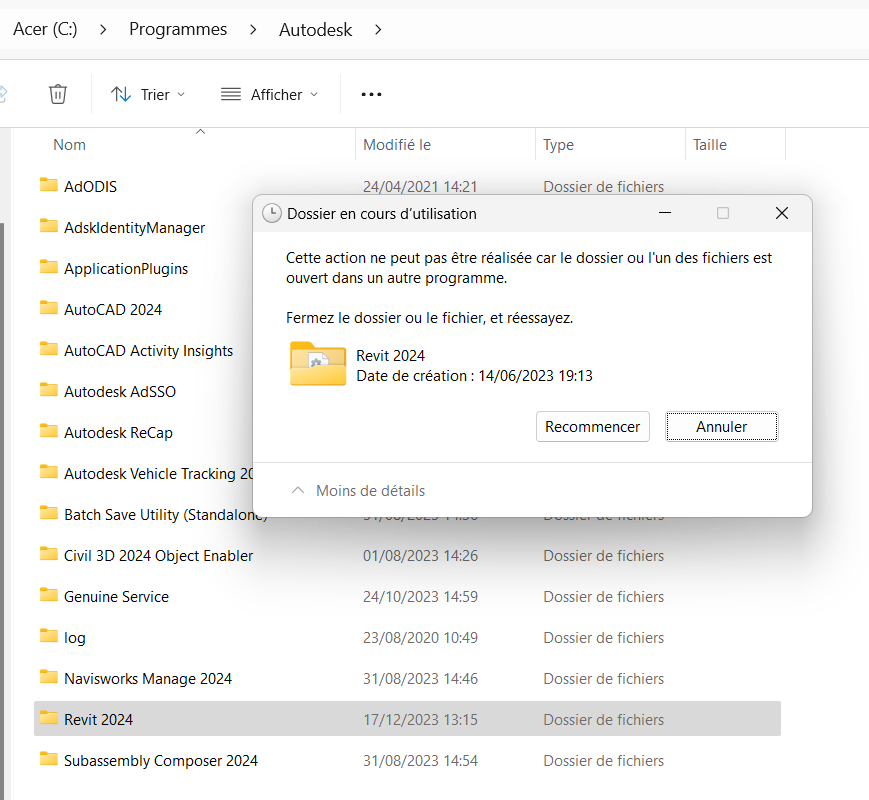869x800 pixels.
Task: Select the AutoCAD Activity Insights folder name
Action: point(148,351)
